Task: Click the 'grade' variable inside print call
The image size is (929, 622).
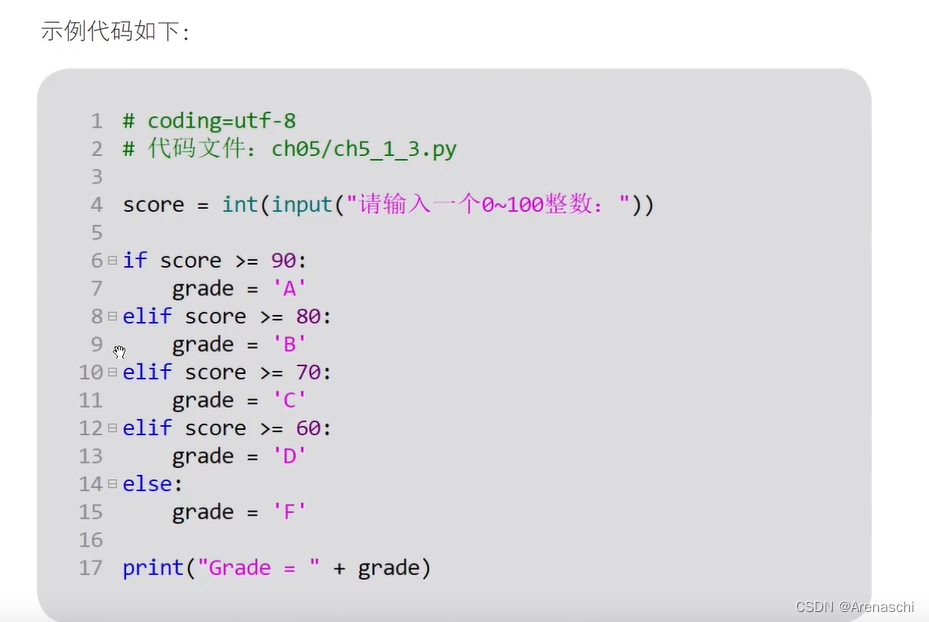Action: click(x=388, y=569)
